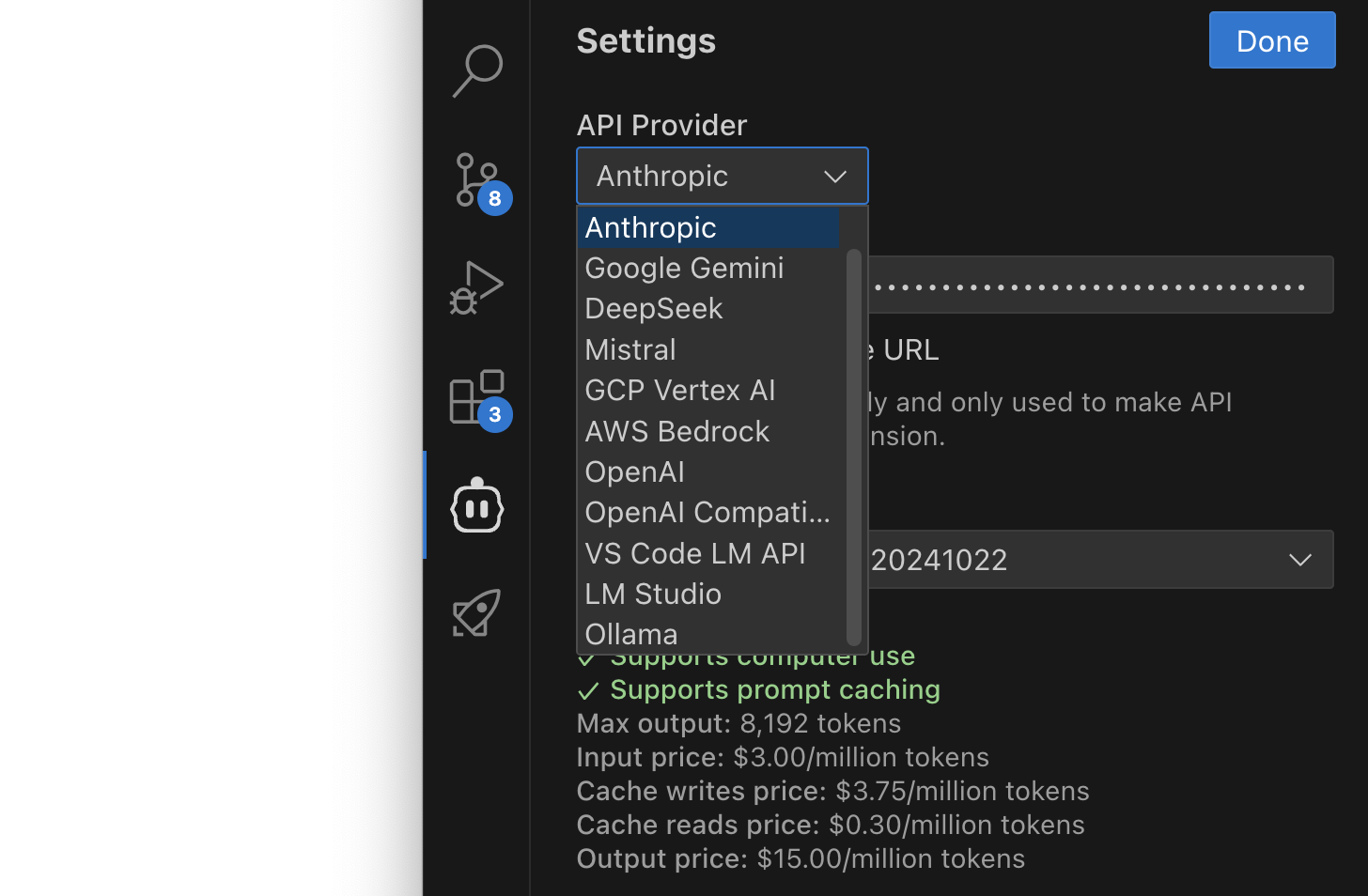Pick LM Studio from provider list
The image size is (1368, 896).
652,595
